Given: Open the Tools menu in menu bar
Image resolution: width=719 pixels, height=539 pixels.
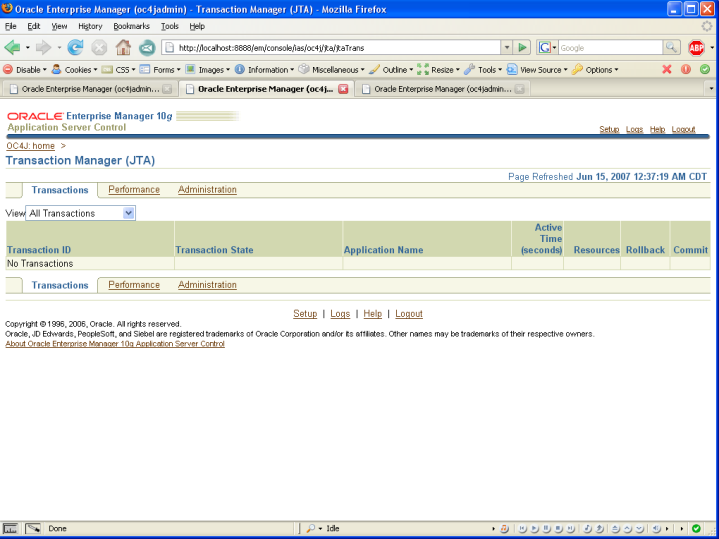Looking at the screenshot, I should click(170, 26).
